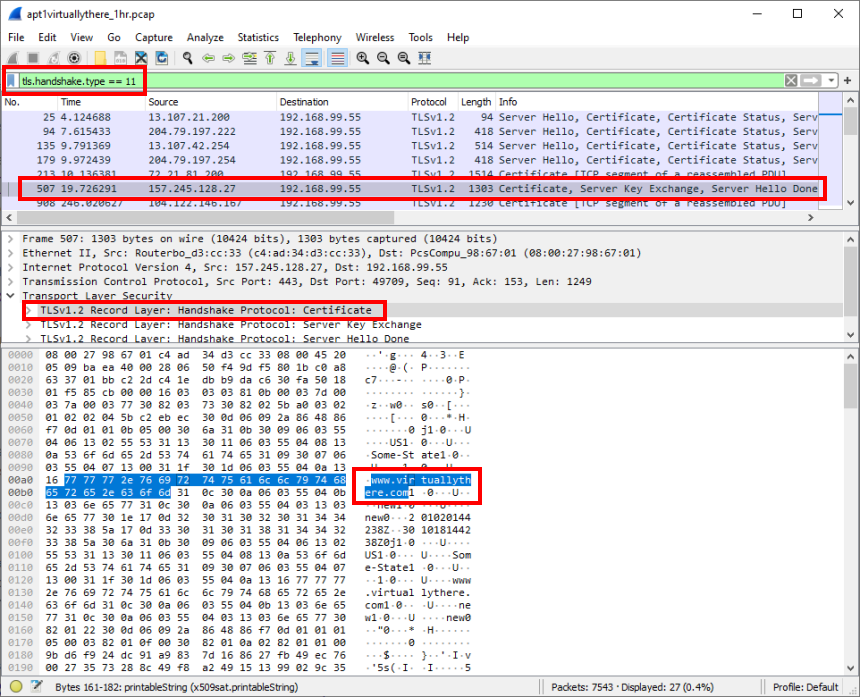
Task: Go back in packet history
Action: coord(208,58)
